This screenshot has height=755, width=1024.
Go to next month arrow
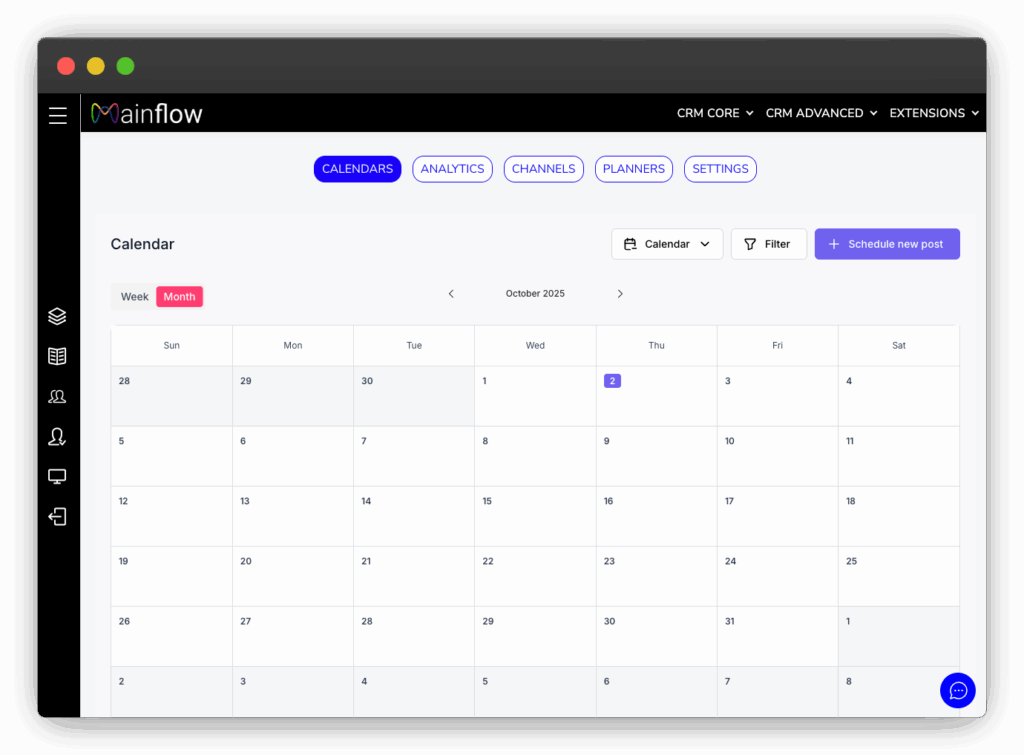tap(620, 294)
